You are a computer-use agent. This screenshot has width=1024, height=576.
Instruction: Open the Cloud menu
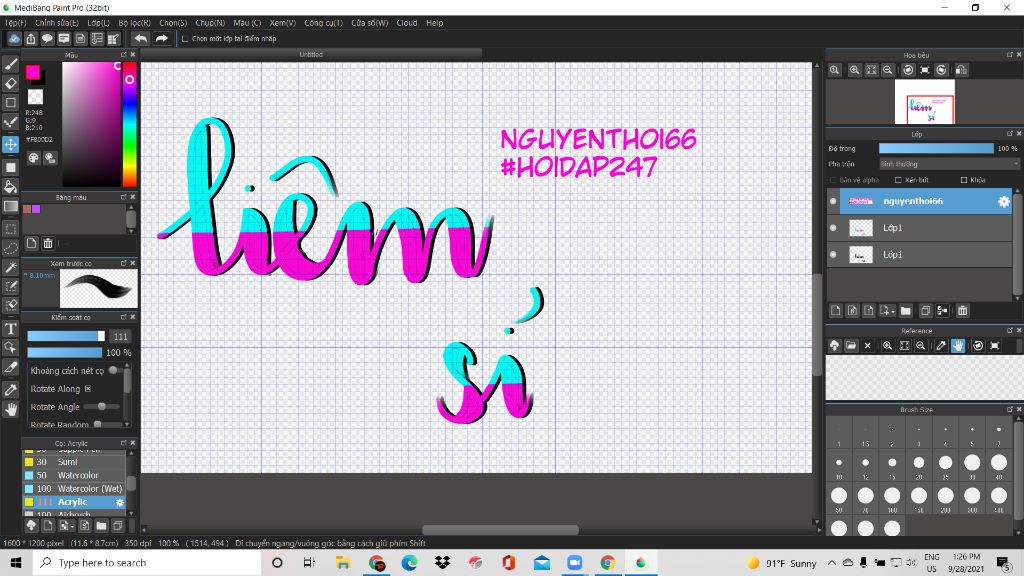407,23
